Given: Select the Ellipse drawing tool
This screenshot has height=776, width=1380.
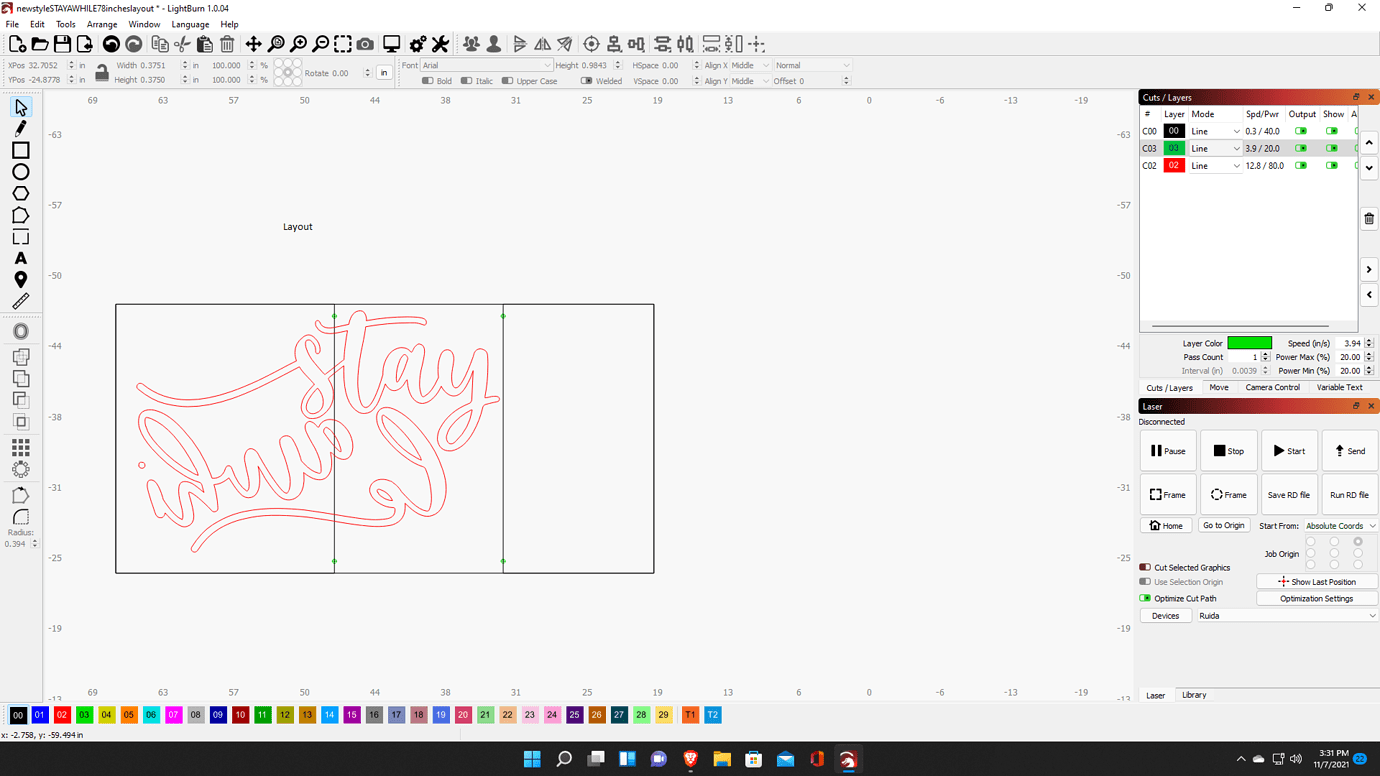Looking at the screenshot, I should click(x=21, y=172).
